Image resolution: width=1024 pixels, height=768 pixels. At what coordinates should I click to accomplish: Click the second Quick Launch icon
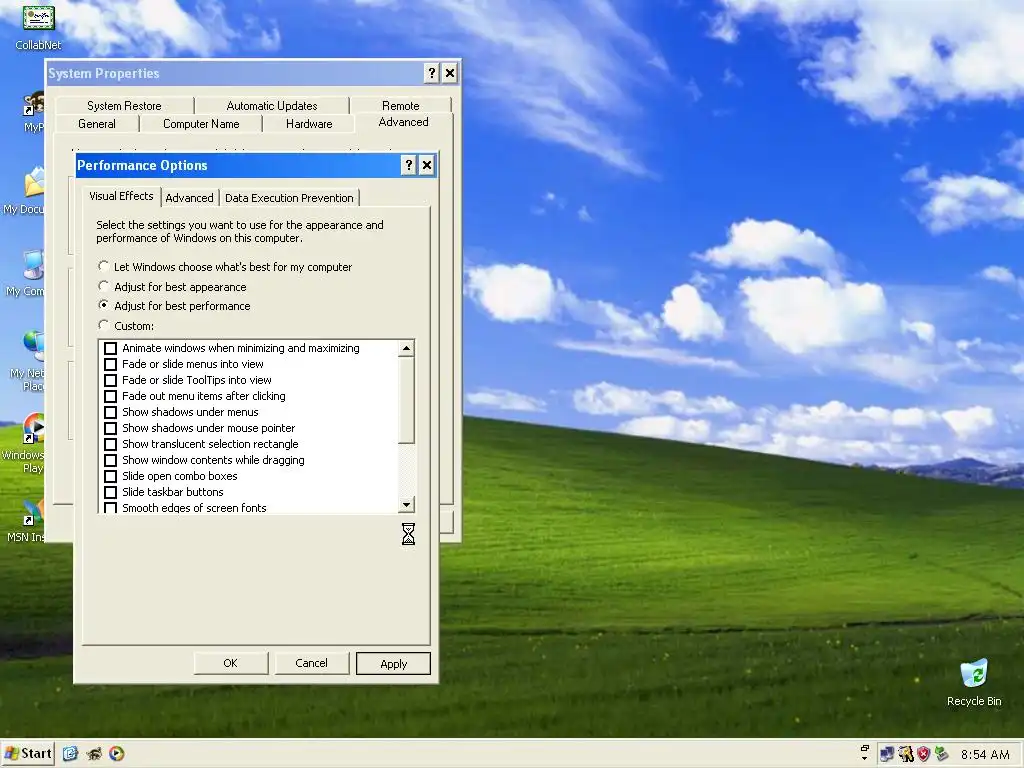(94, 754)
